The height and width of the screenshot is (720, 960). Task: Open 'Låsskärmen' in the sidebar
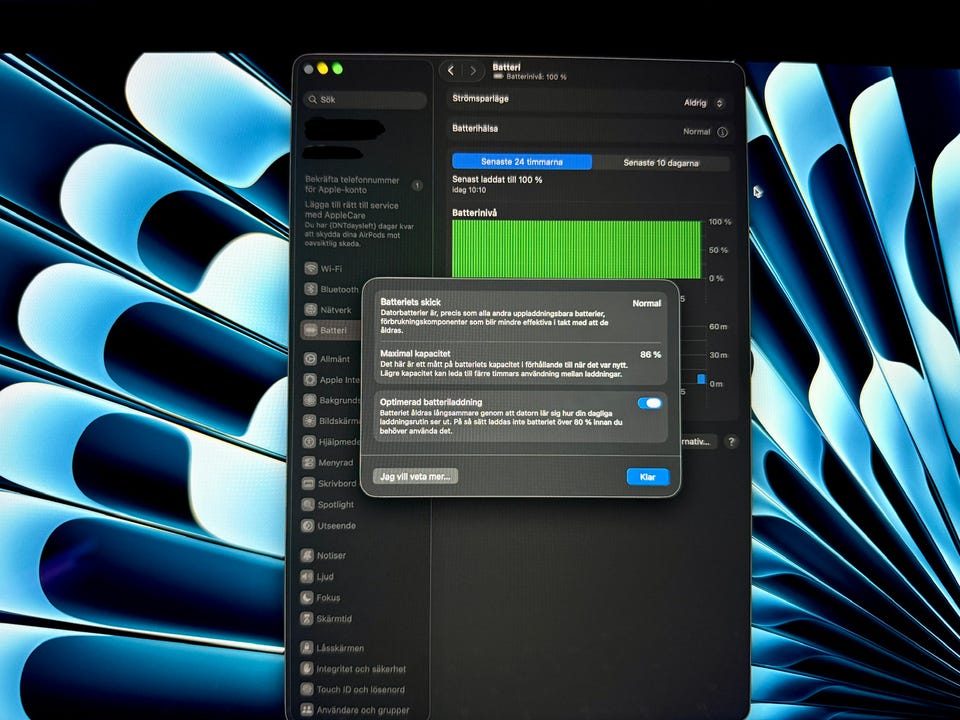pos(340,648)
